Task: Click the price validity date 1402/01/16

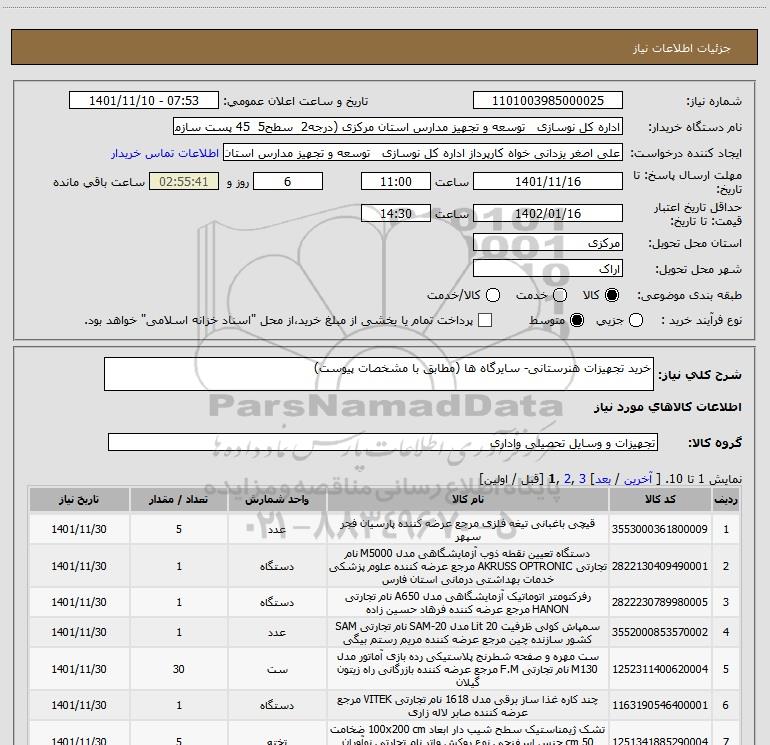Action: coord(548,213)
